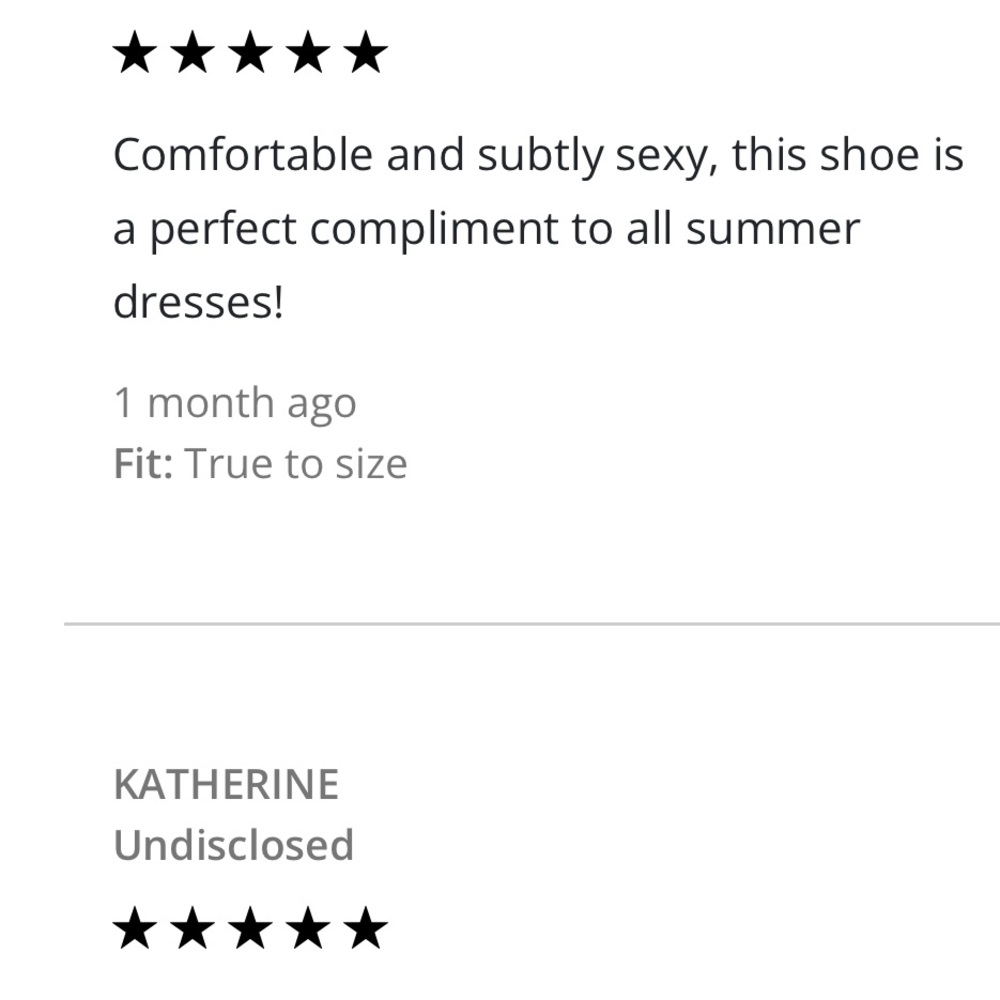The height and width of the screenshot is (1000, 1000).
Task: Select the fifth star of the top review rating
Action: [x=366, y=53]
